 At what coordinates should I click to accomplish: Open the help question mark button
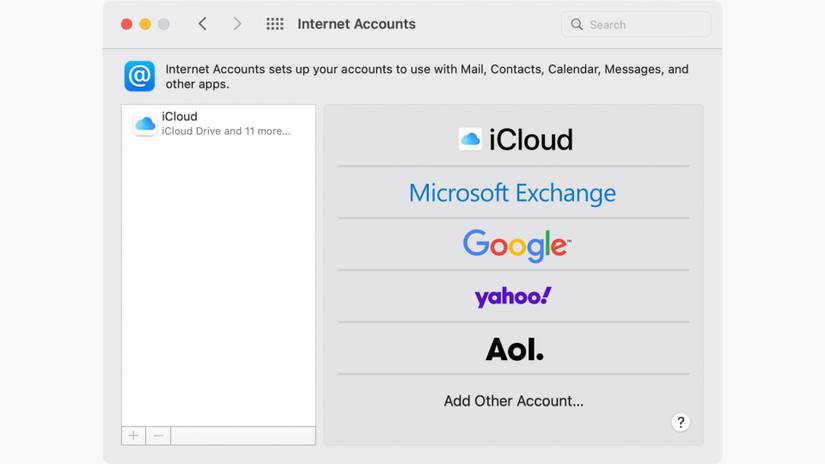point(681,422)
